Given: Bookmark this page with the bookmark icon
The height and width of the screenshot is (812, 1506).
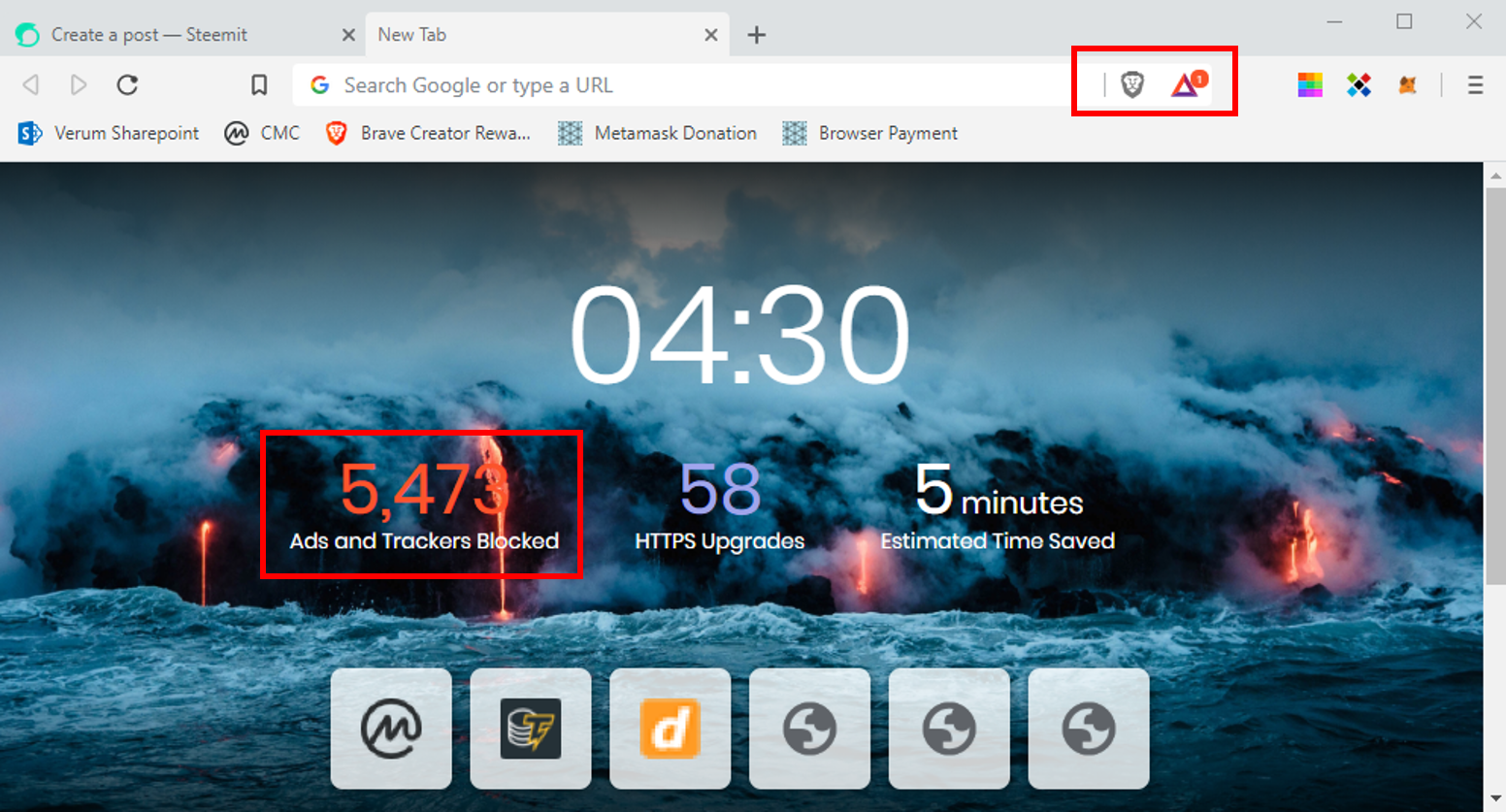Looking at the screenshot, I should coord(259,85).
